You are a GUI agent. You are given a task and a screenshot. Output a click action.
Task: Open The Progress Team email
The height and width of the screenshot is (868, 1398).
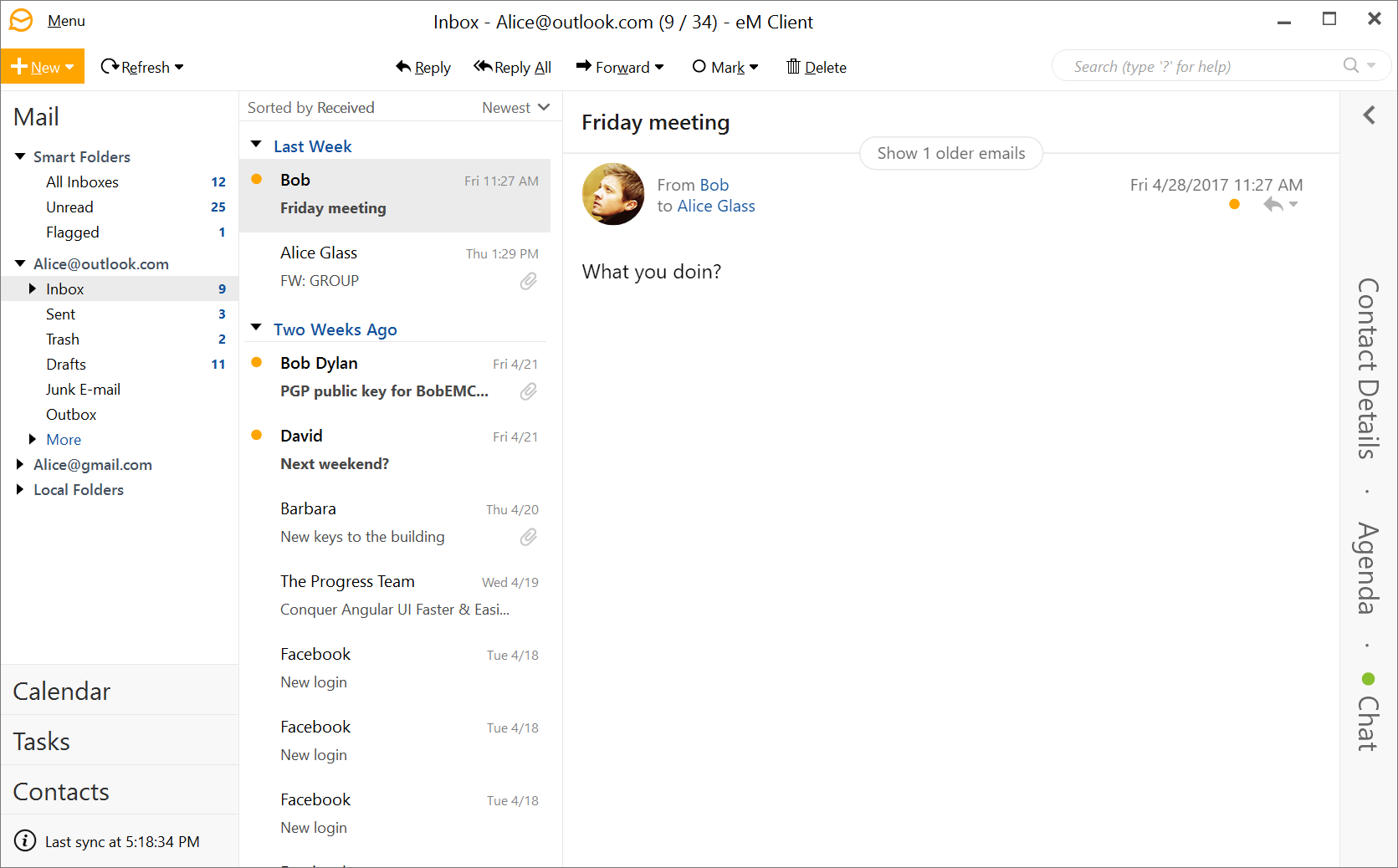pyautogui.click(x=395, y=595)
